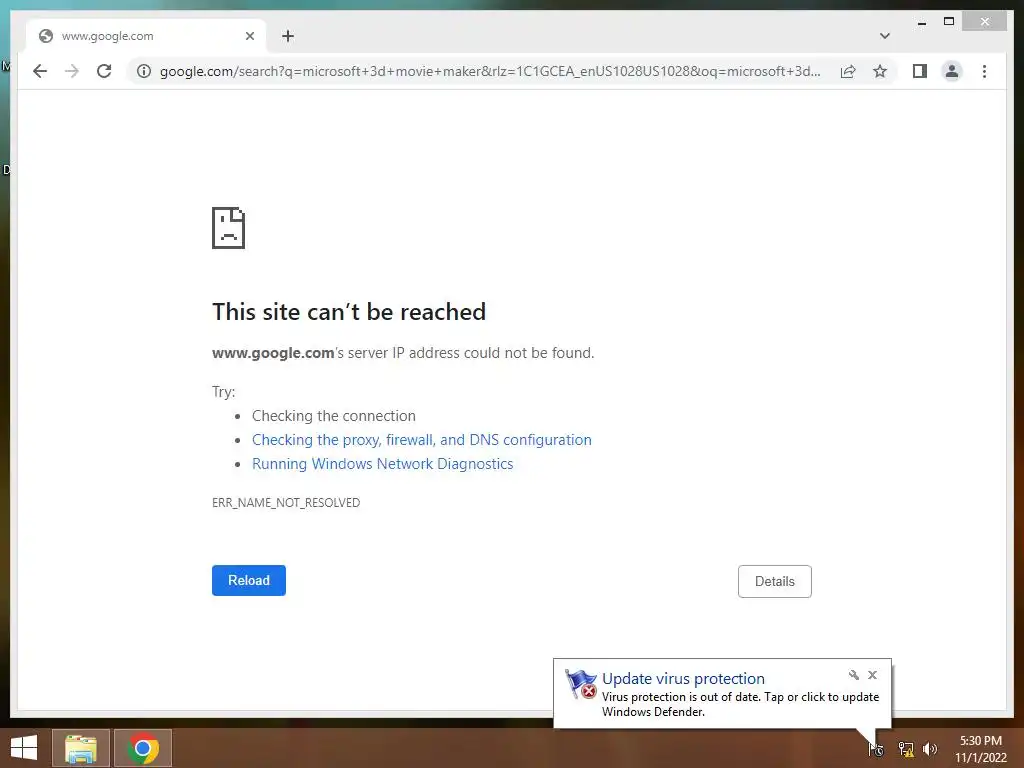Open File Explorer from taskbar
Screen dimensions: 1024x768
81,748
